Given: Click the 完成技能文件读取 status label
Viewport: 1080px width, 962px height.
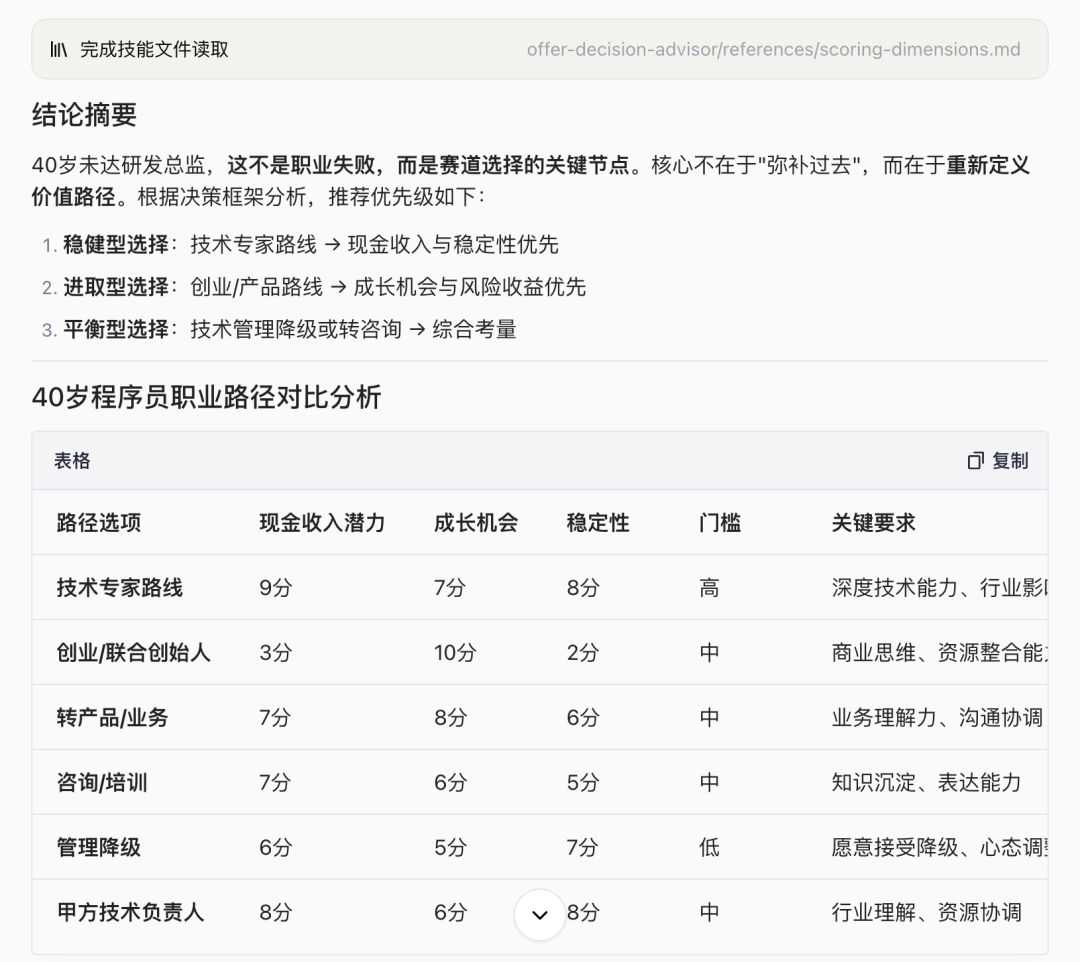Looking at the screenshot, I should tap(154, 50).
